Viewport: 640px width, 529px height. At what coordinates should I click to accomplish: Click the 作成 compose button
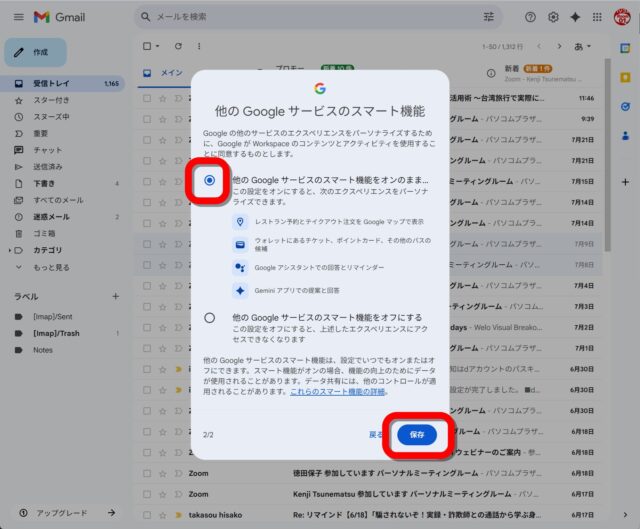click(x=36, y=52)
